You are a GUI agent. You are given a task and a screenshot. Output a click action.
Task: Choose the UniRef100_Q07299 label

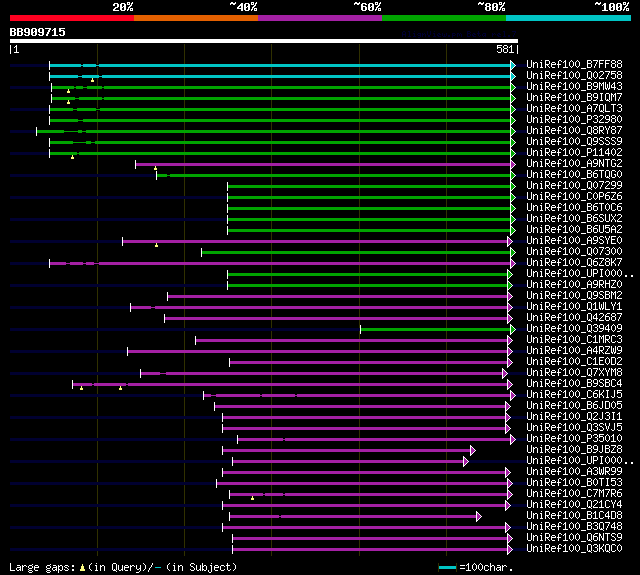tap(574, 186)
